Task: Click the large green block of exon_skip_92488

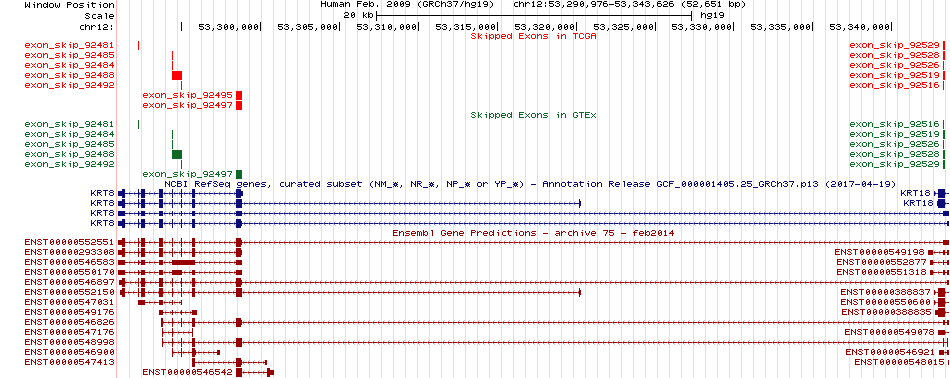Action: pos(177,154)
